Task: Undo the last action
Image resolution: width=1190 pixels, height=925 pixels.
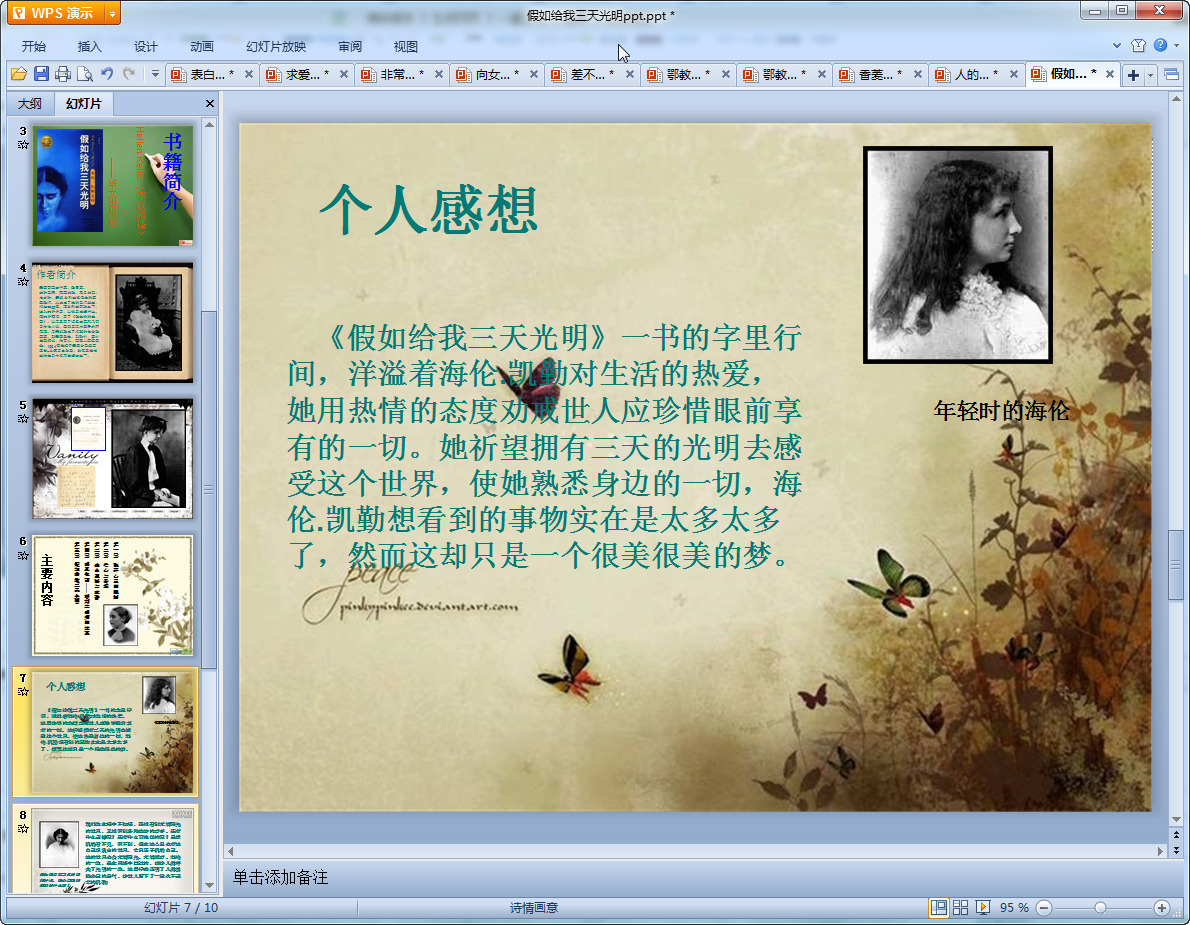Action: tap(107, 74)
